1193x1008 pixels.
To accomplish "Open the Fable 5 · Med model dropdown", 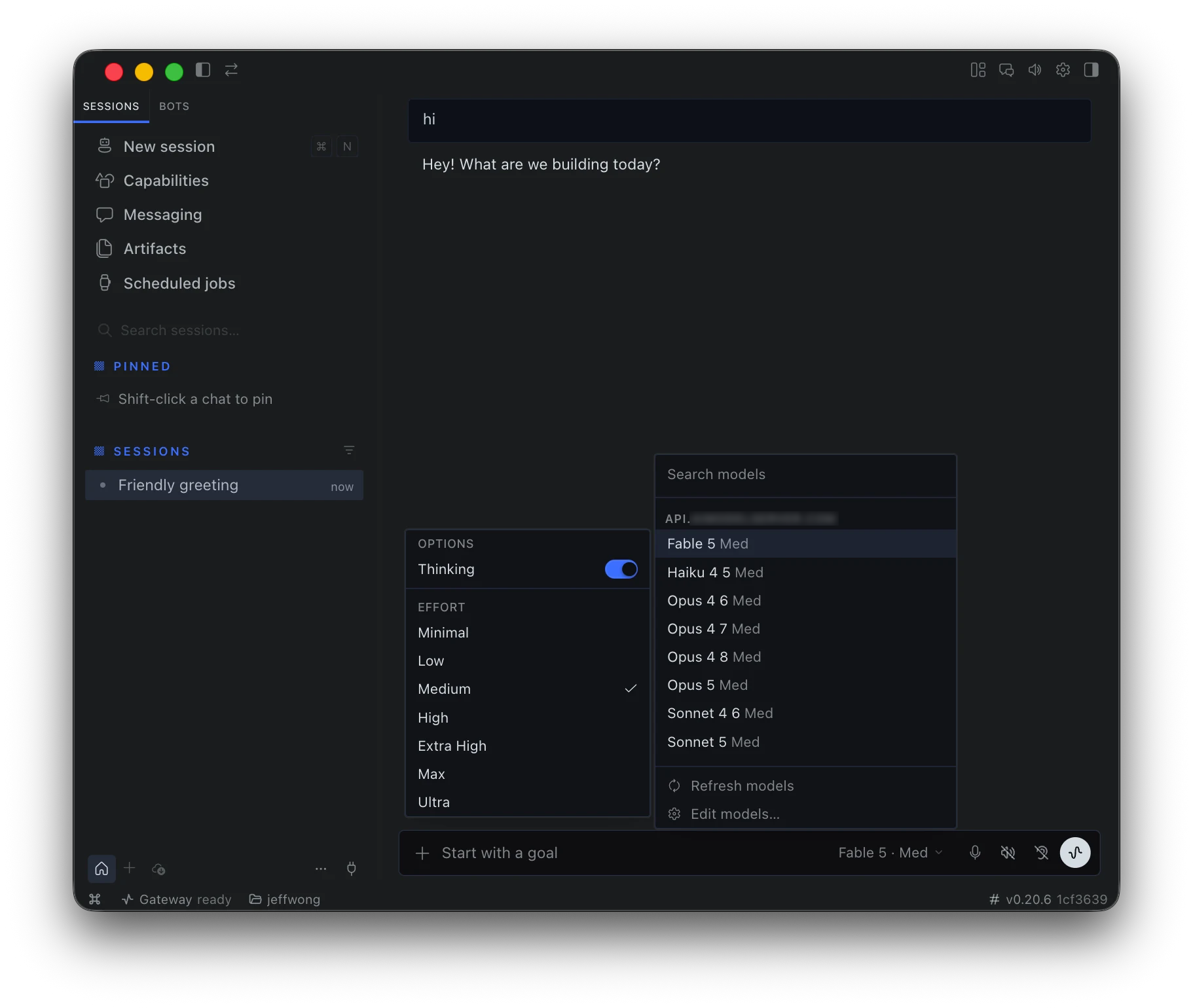I will (x=890, y=852).
